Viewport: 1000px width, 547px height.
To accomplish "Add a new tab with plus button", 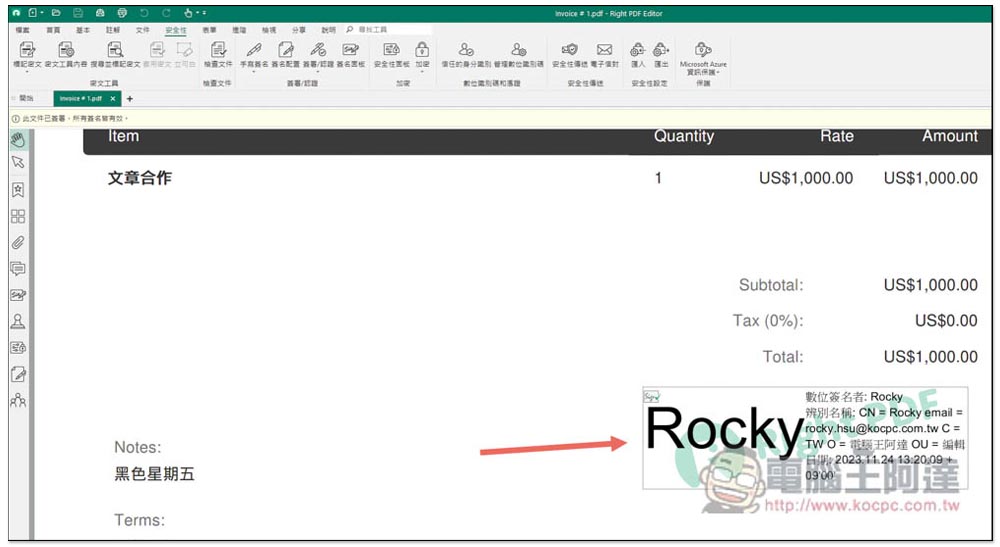I will click(x=129, y=98).
